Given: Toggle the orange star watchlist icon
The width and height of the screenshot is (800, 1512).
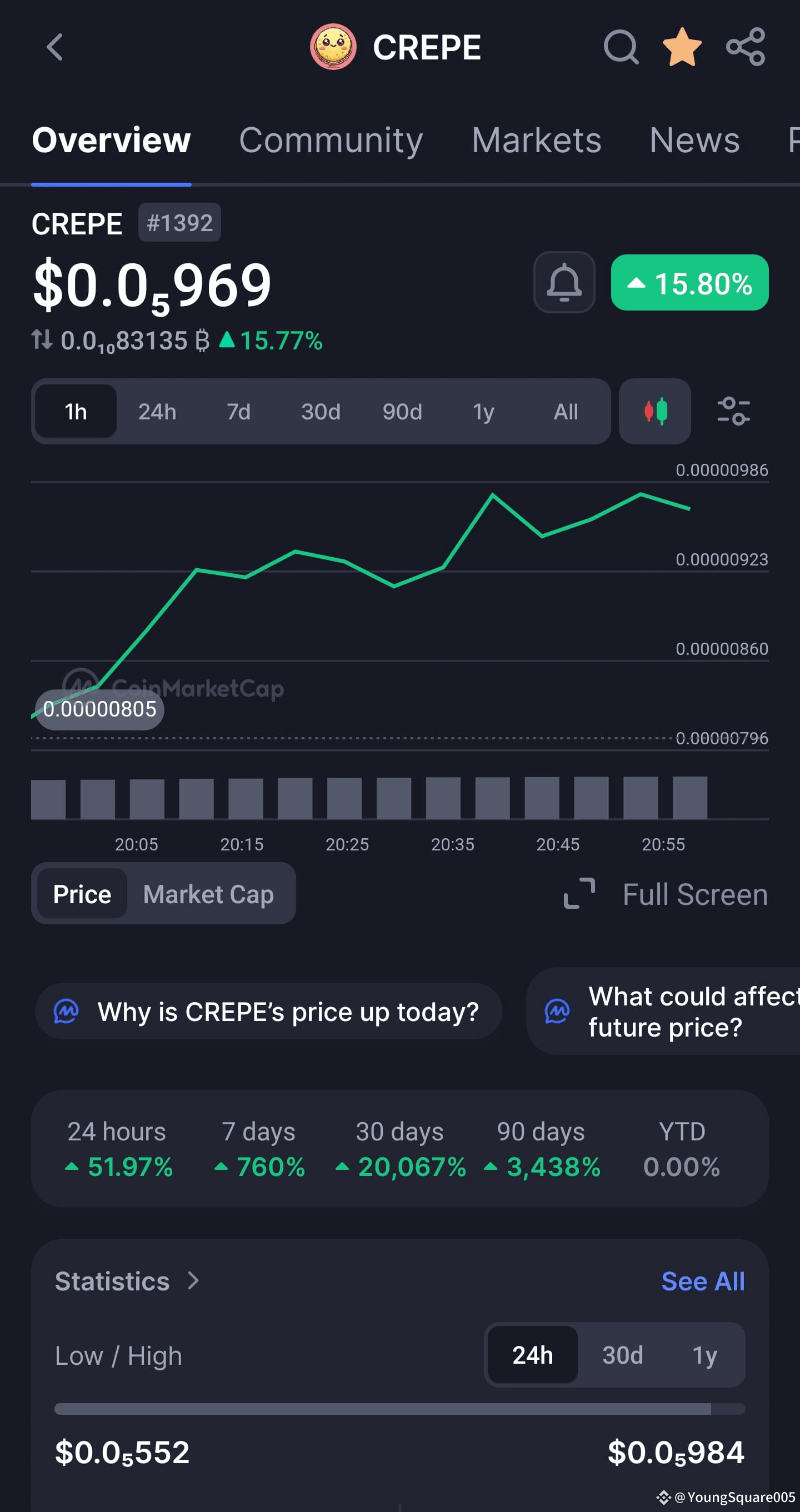Looking at the screenshot, I should [682, 47].
